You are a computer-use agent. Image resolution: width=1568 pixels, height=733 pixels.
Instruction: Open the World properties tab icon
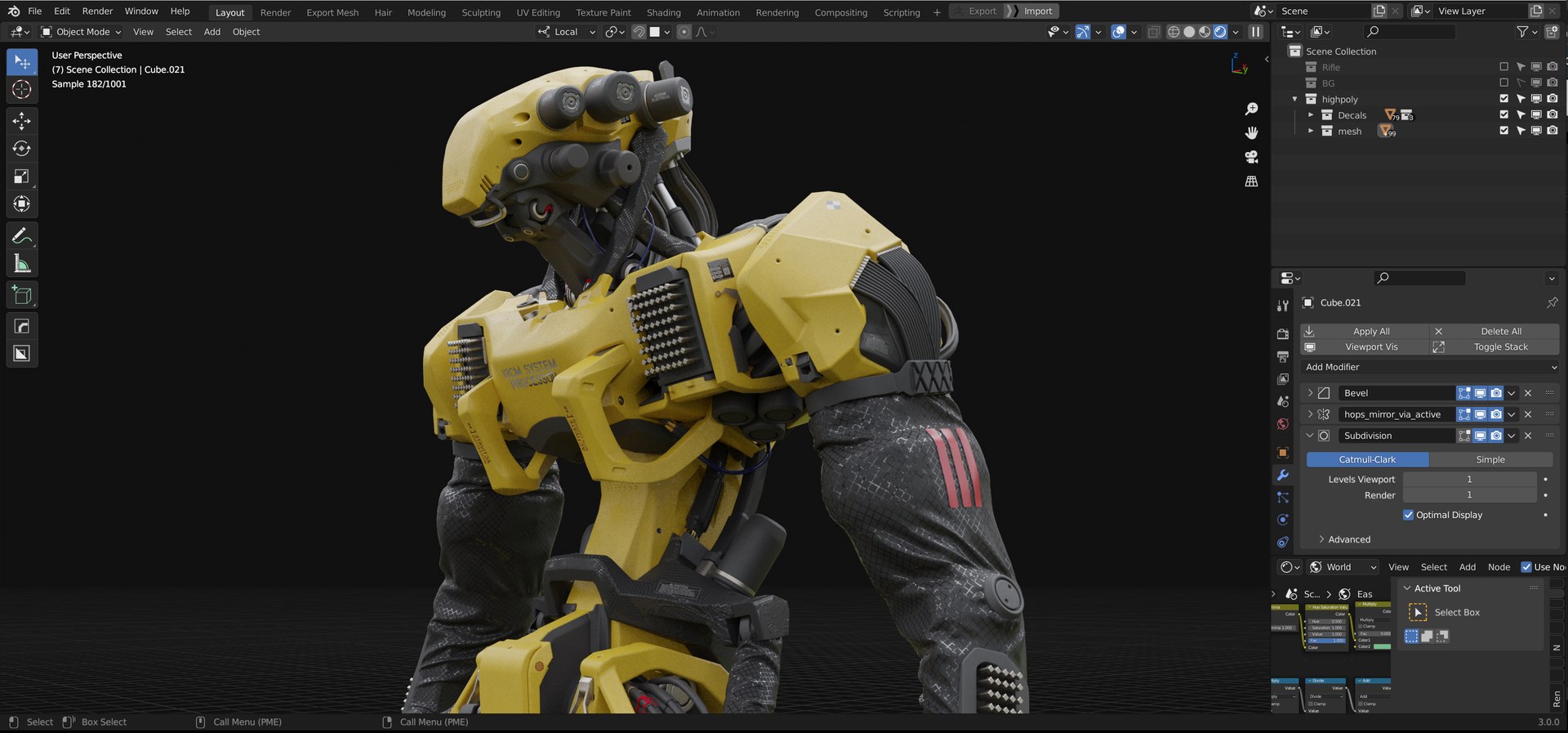pyautogui.click(x=1283, y=424)
